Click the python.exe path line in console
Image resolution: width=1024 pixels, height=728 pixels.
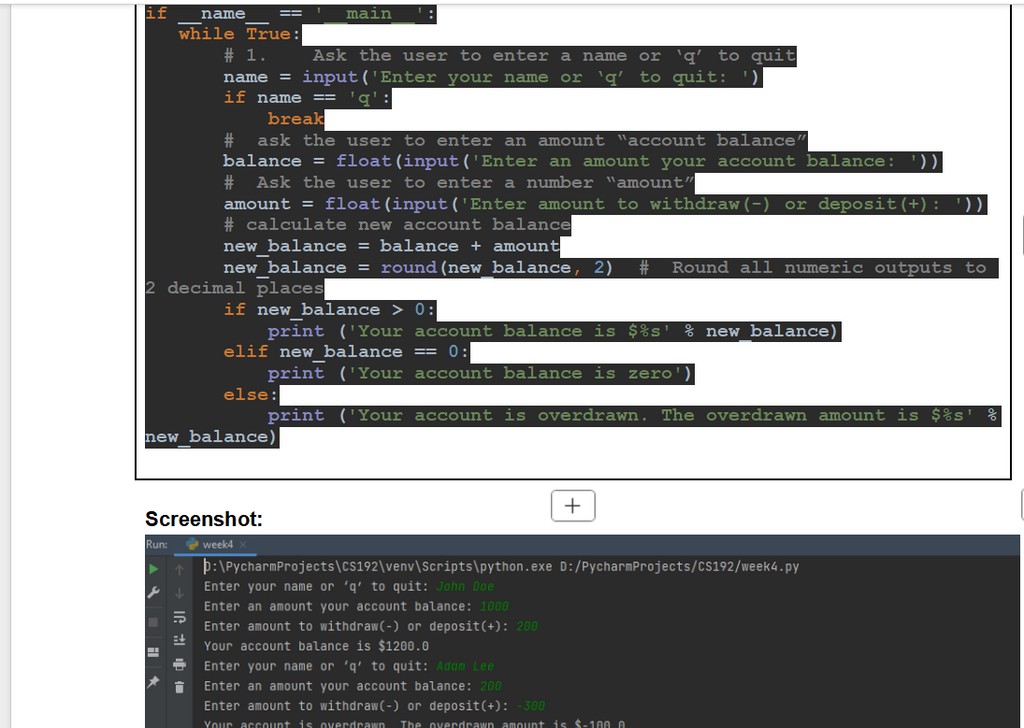(500, 567)
